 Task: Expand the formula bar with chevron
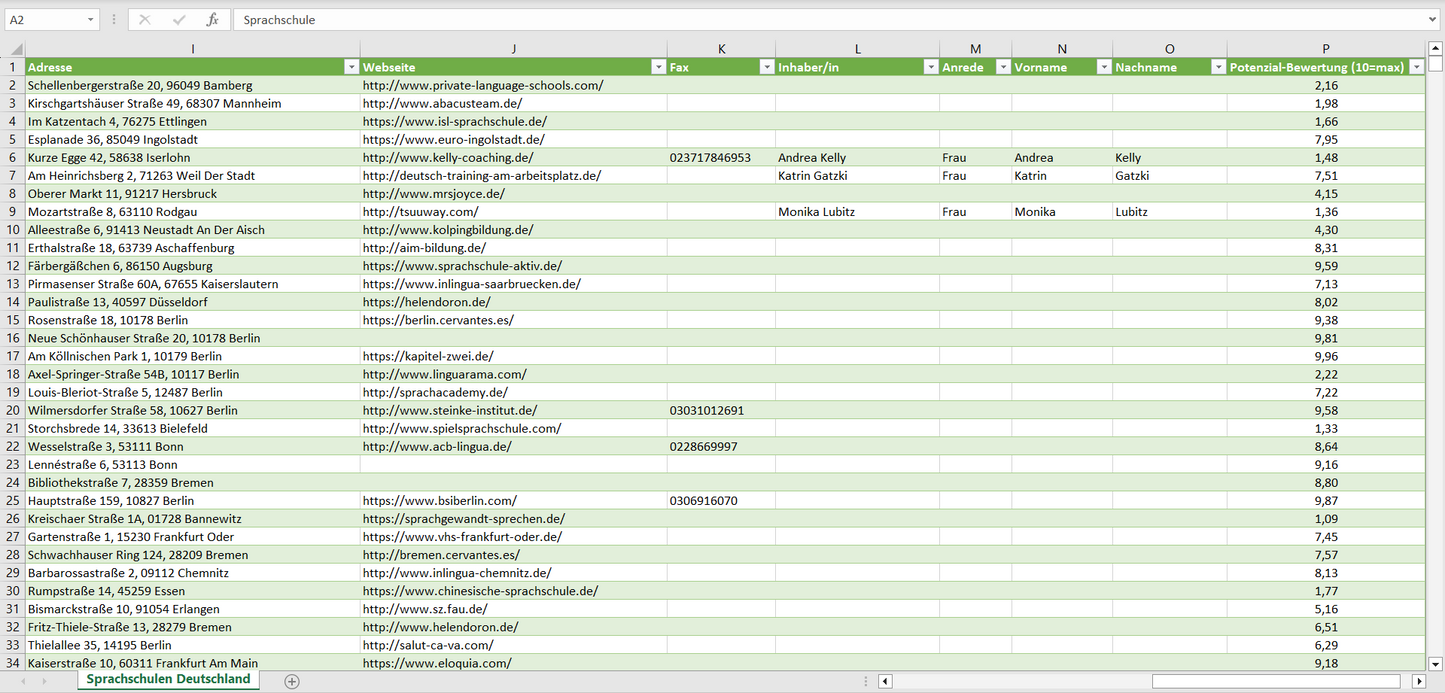(x=1433, y=20)
